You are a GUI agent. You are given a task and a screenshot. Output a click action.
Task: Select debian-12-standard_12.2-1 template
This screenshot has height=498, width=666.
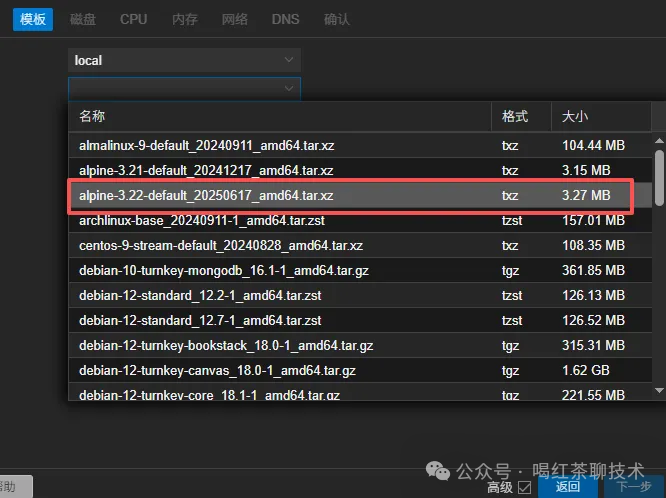click(360, 295)
